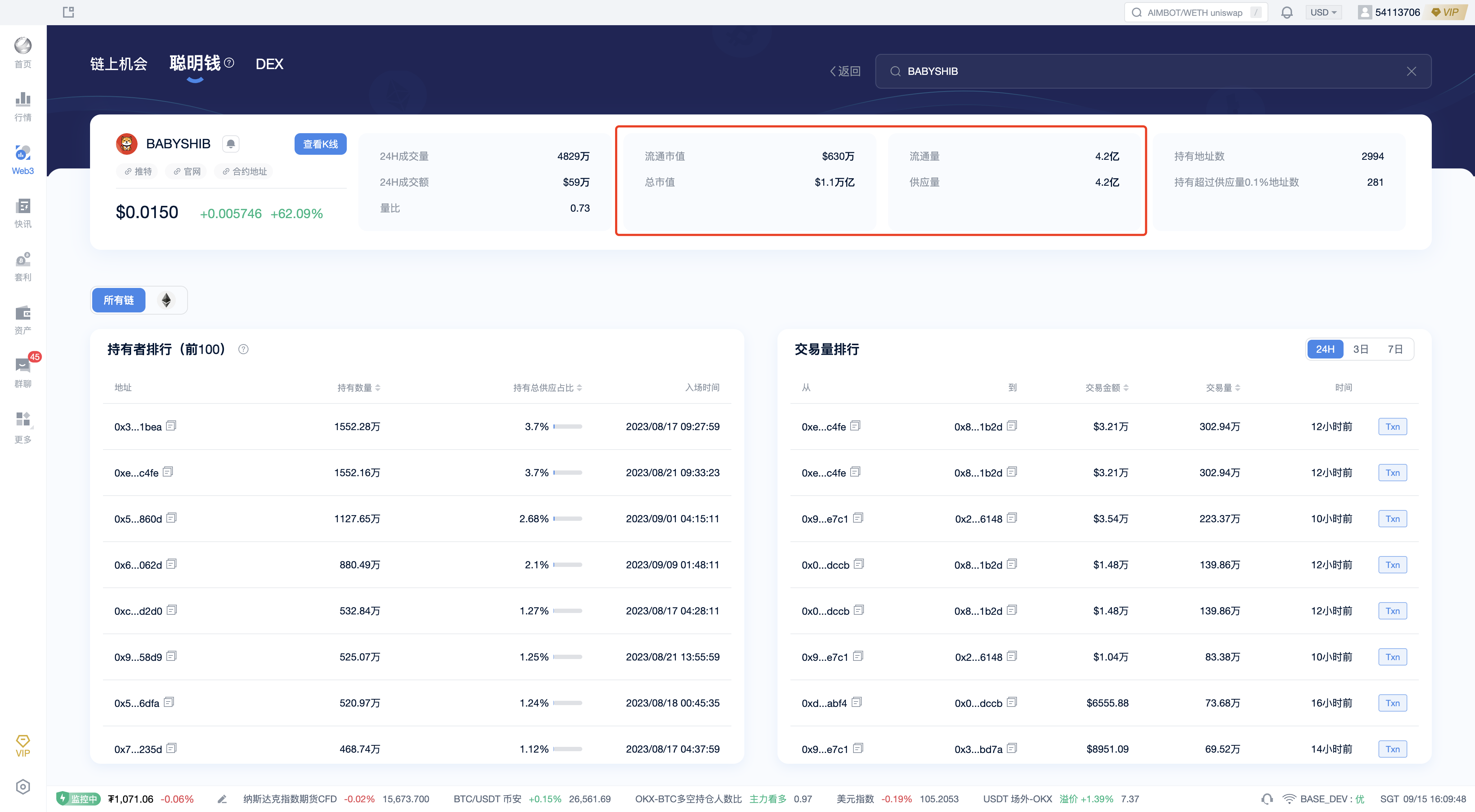Click the 查看K线 button
The width and height of the screenshot is (1475, 812).
click(320, 144)
